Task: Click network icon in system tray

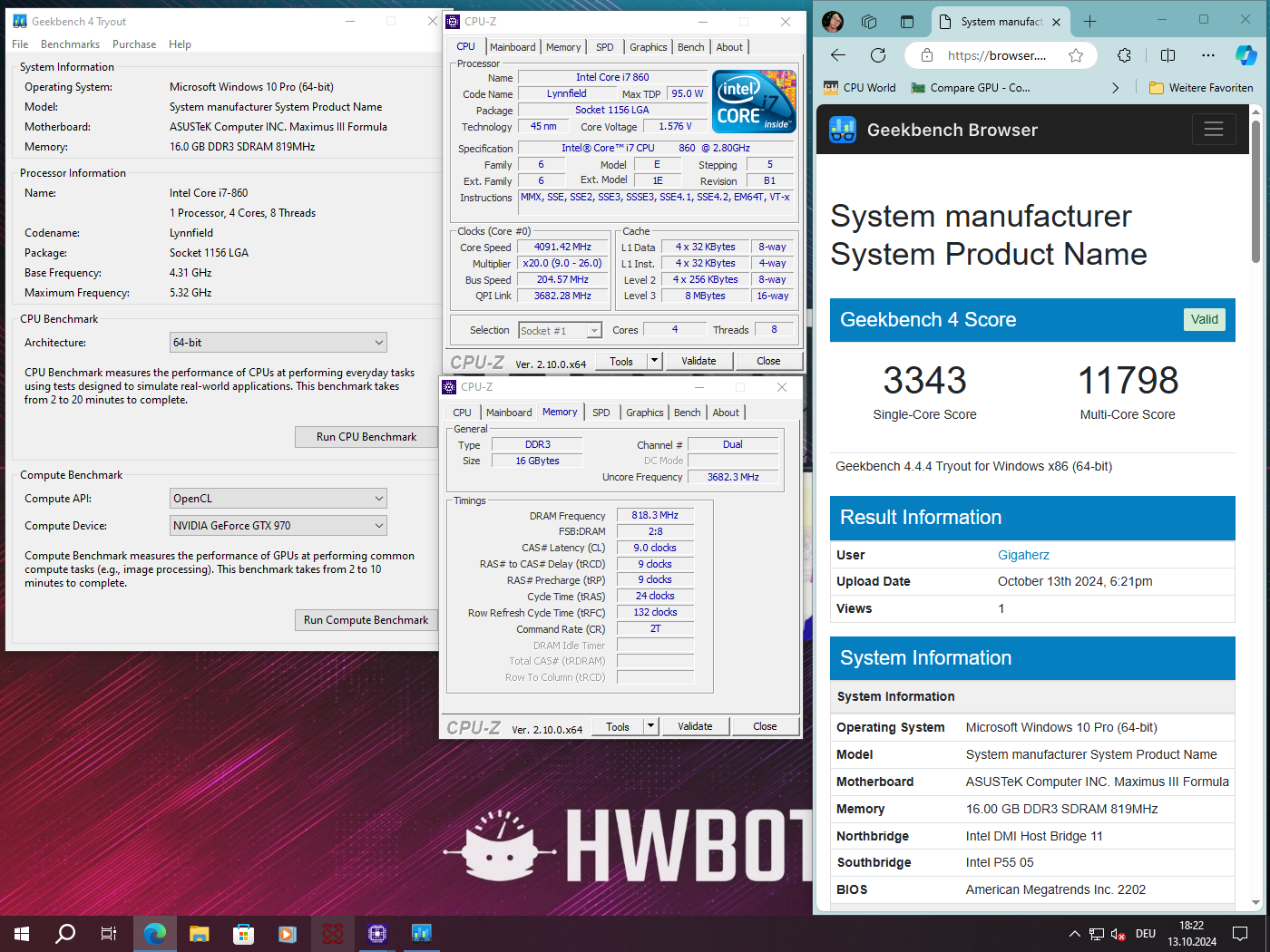Action: 1097,934
